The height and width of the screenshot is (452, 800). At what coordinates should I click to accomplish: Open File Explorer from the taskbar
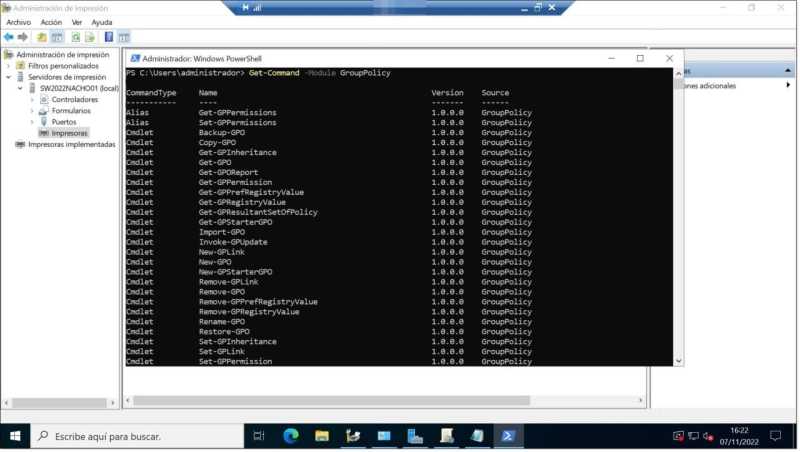click(322, 436)
